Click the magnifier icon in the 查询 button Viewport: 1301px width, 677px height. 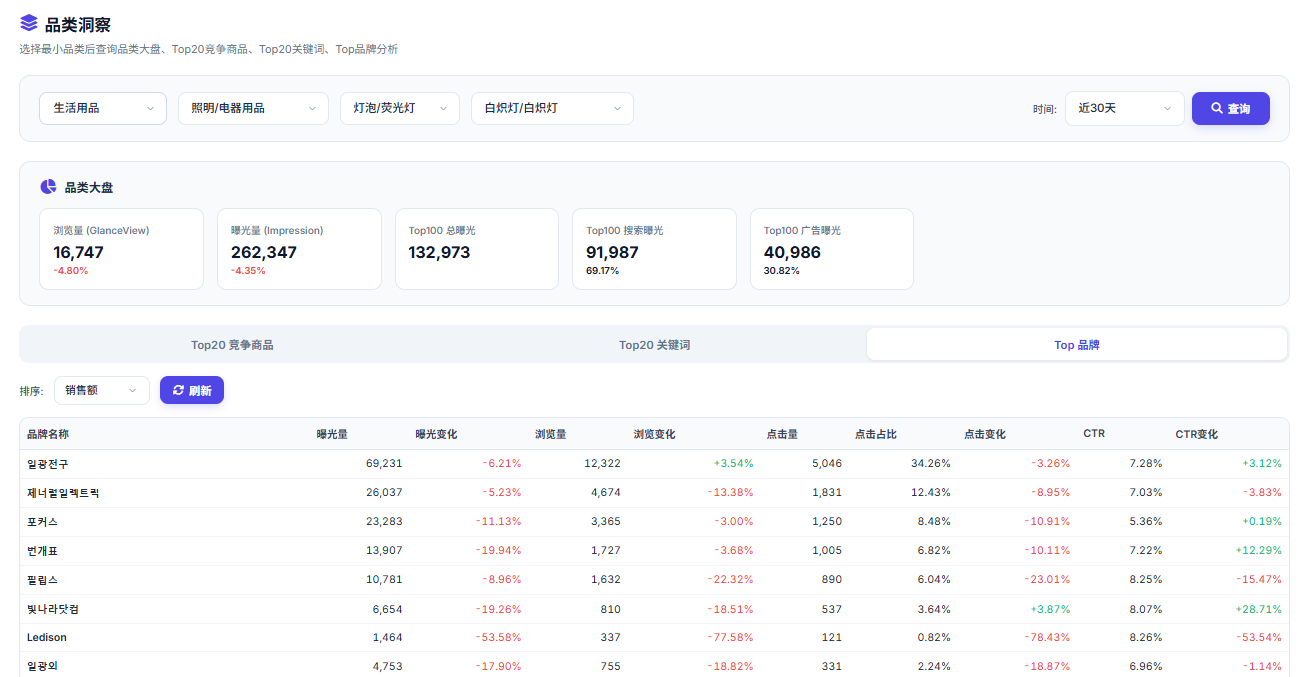pos(1217,108)
